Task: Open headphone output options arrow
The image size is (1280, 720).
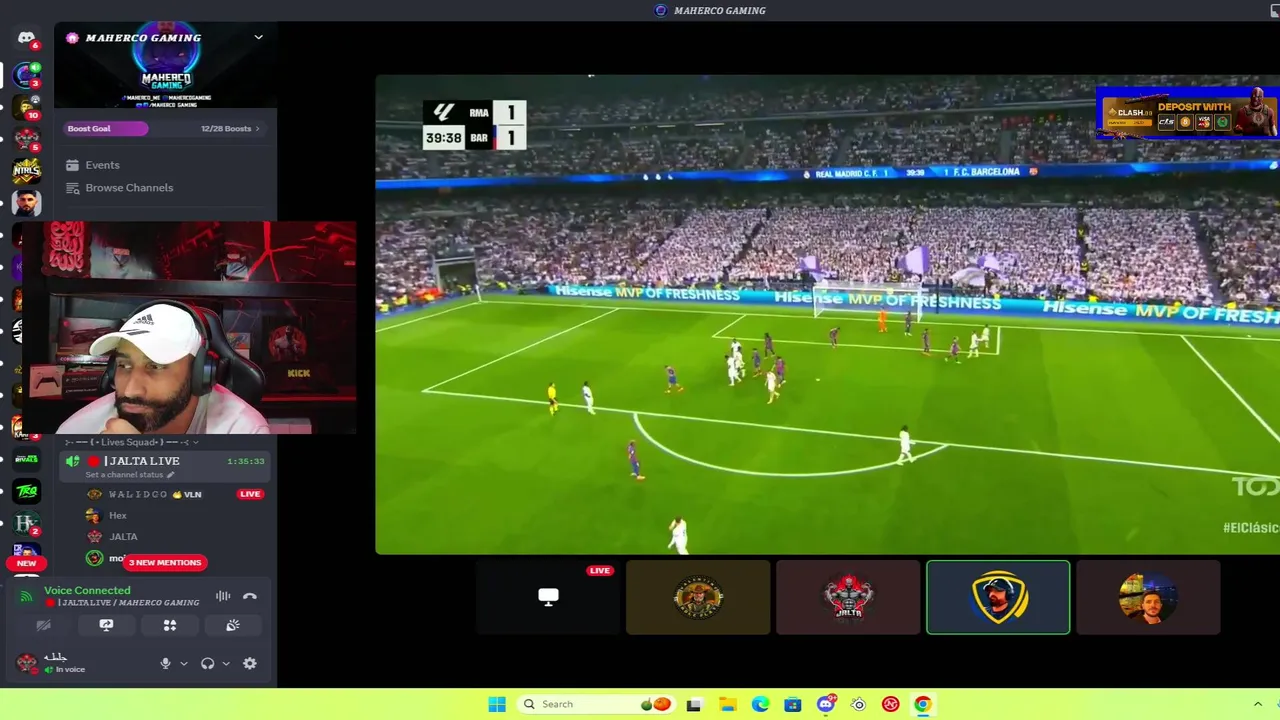Action: click(x=226, y=663)
